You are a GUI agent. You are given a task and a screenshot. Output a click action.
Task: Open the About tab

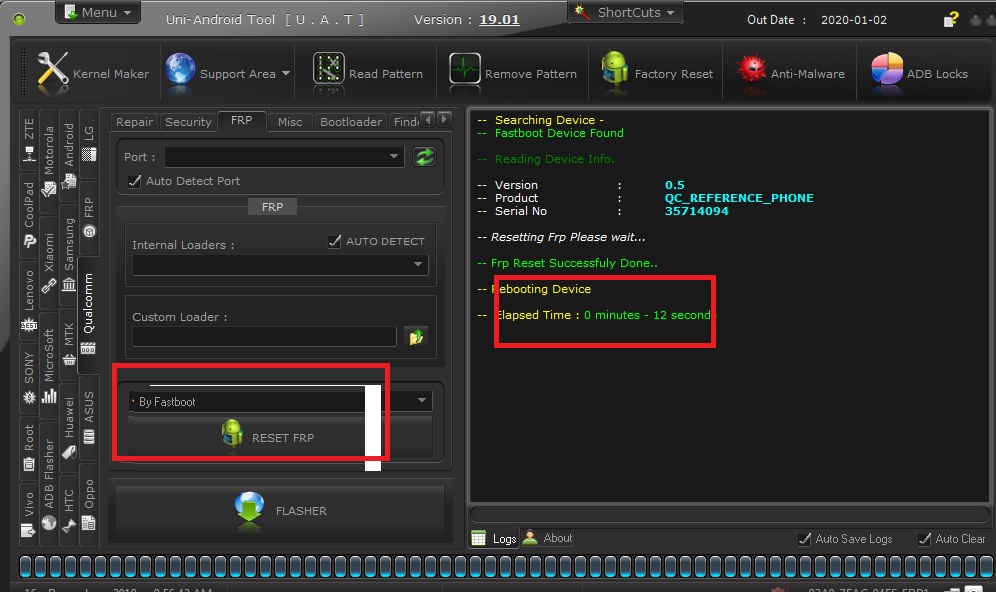tap(548, 538)
